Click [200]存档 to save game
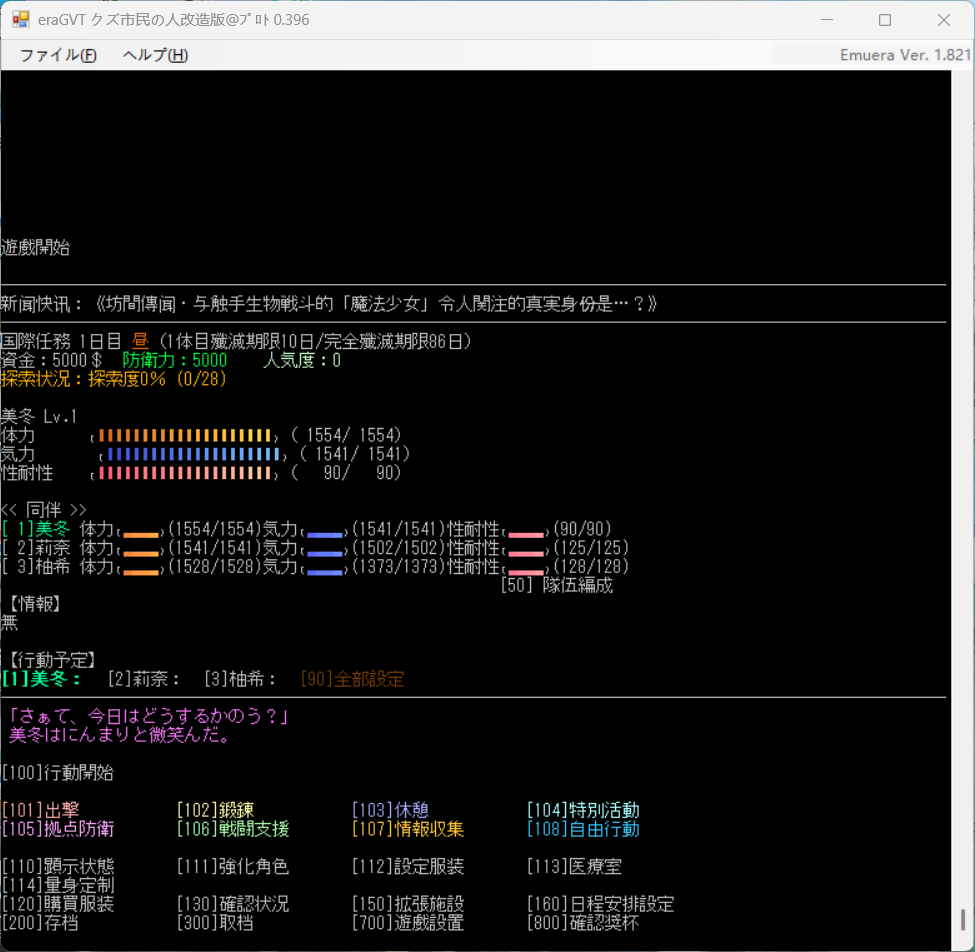975x952 pixels. pos(40,922)
